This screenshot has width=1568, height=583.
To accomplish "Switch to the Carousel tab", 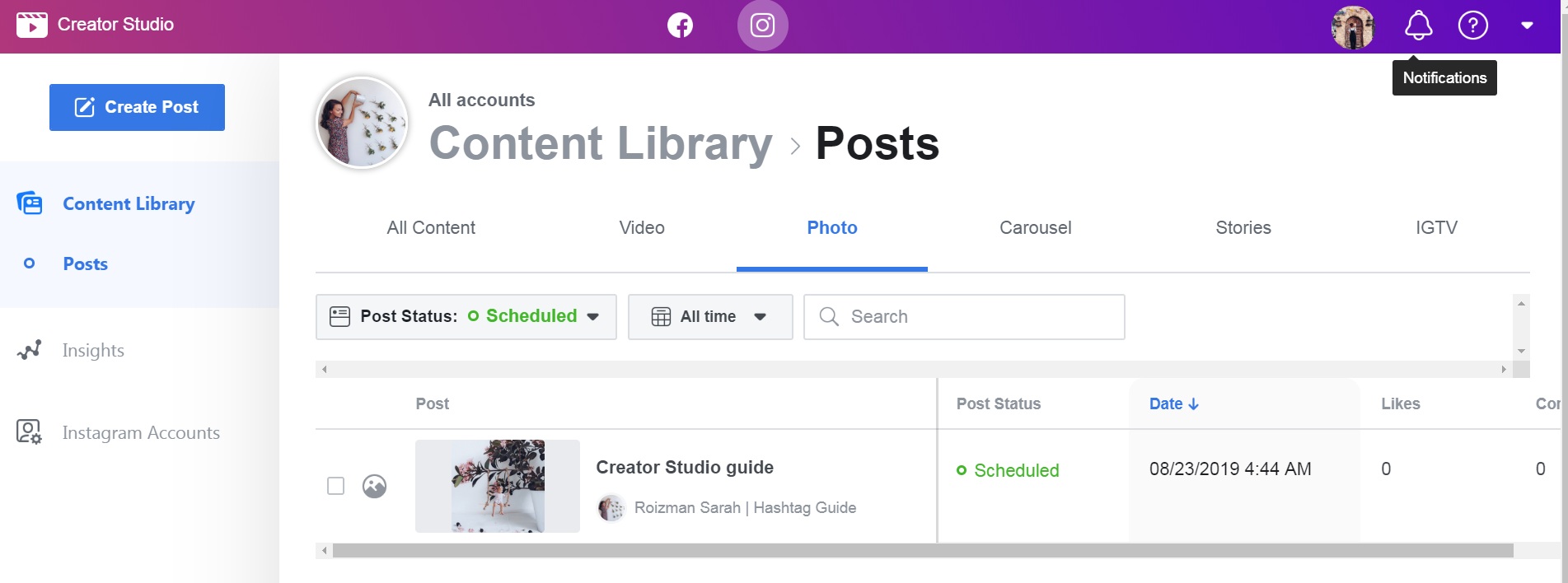I will click(x=1036, y=228).
